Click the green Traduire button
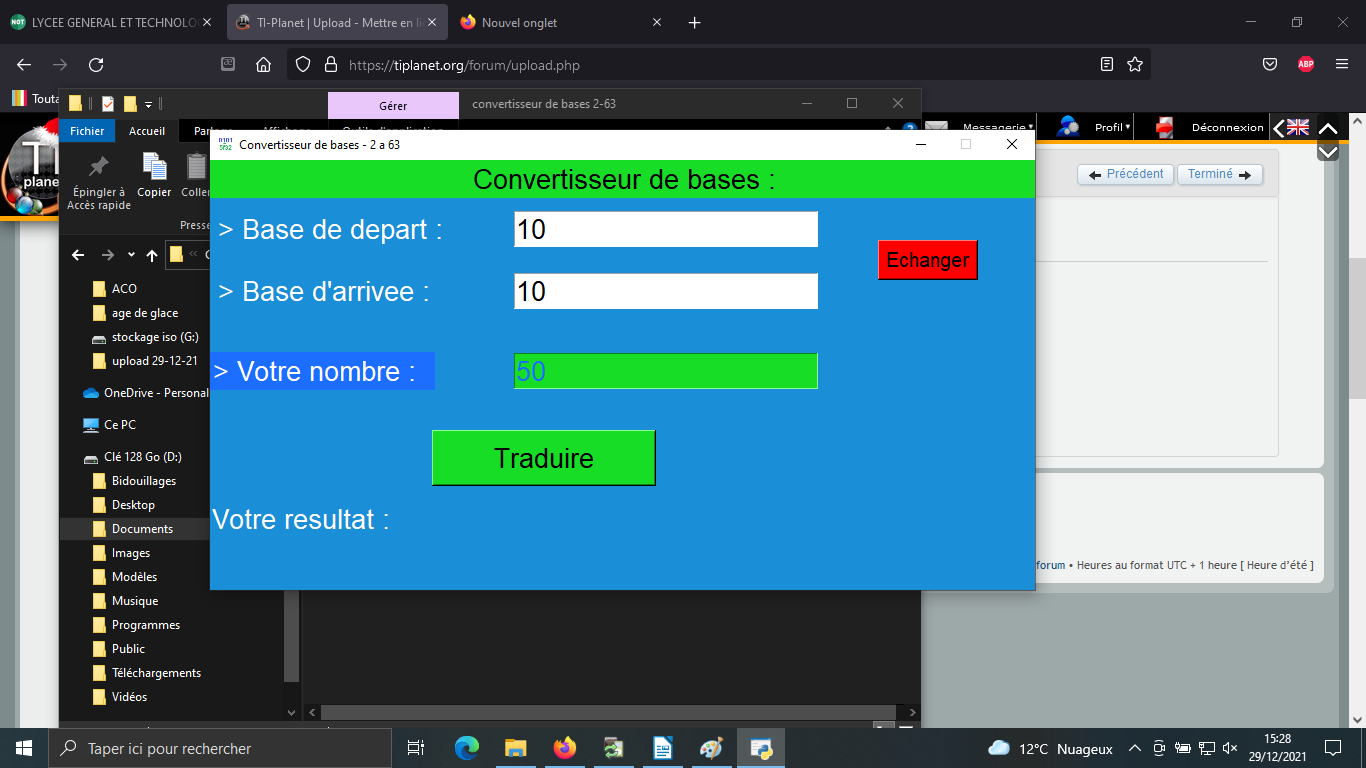This screenshot has width=1366, height=768. pyautogui.click(x=543, y=458)
